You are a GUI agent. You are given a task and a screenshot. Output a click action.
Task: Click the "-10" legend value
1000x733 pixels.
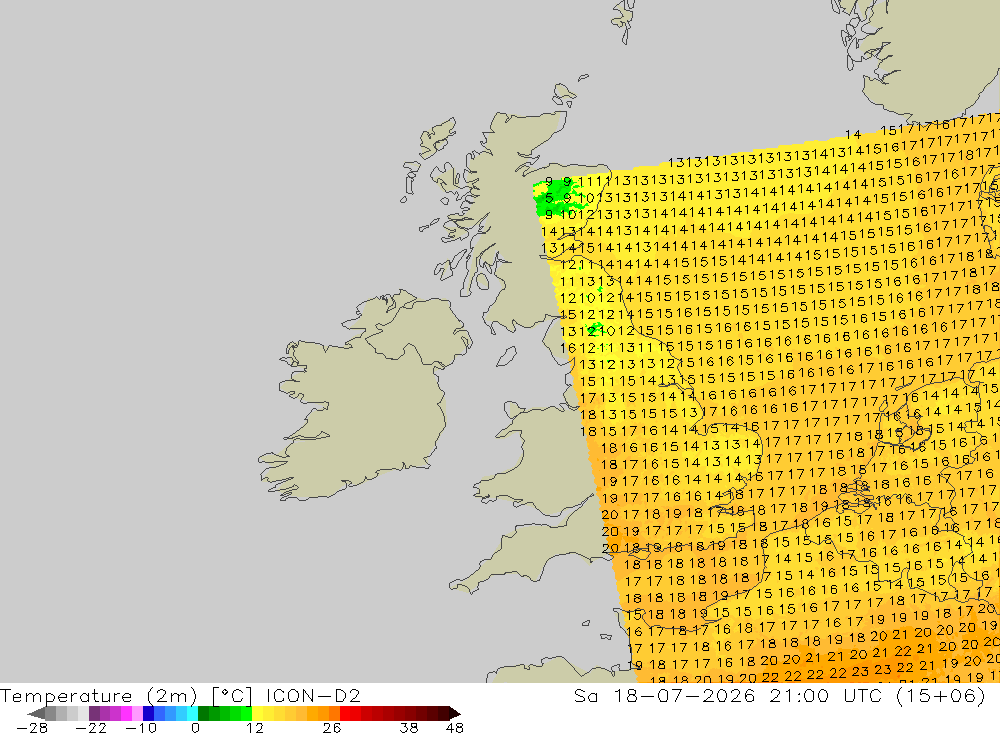coord(140,727)
